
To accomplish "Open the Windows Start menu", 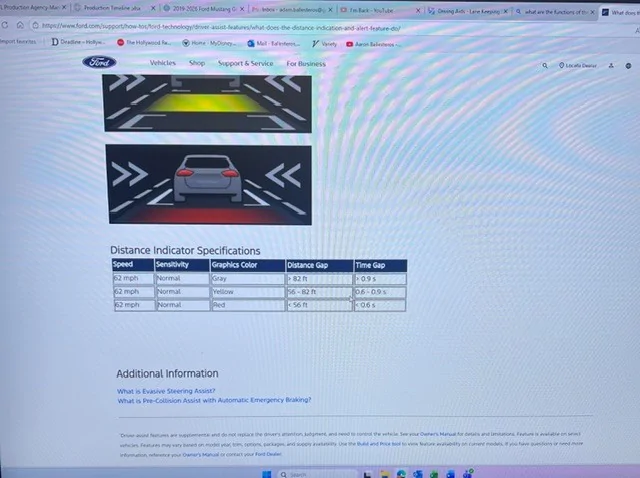I will (x=267, y=474).
